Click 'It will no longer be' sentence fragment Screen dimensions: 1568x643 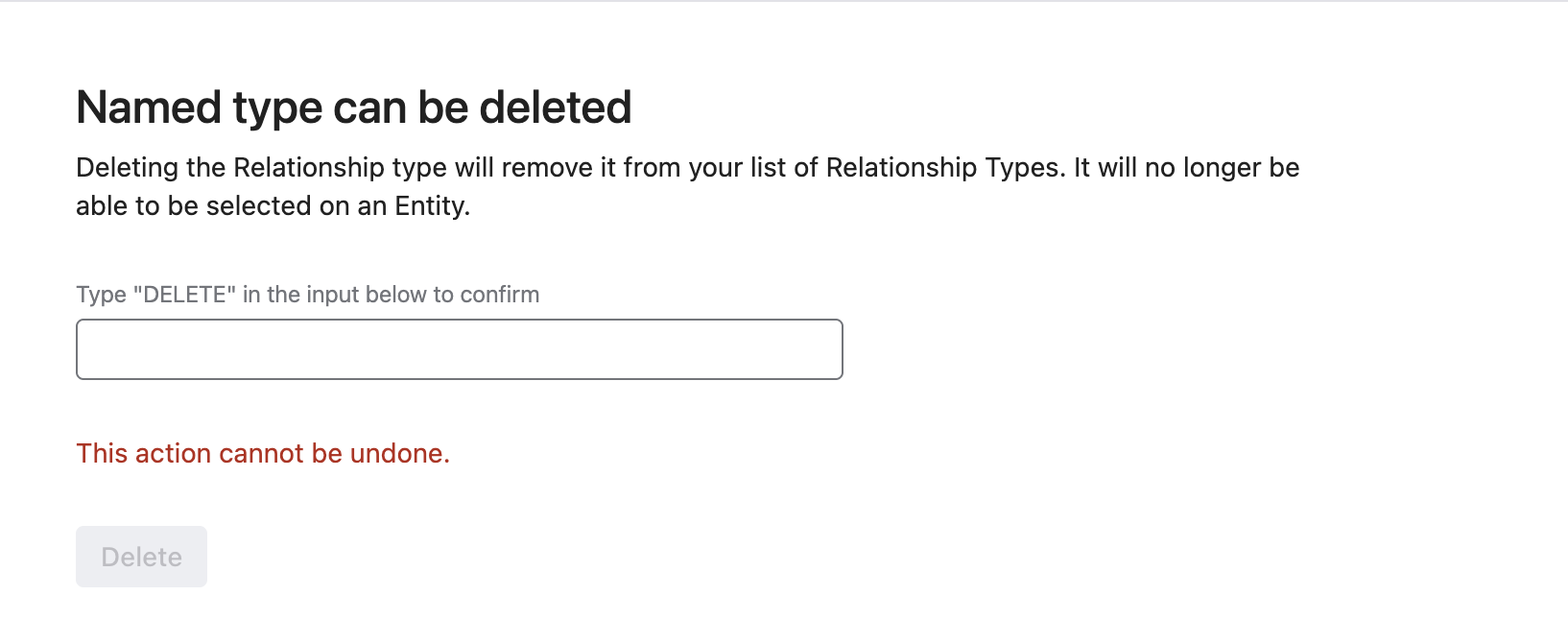(x=1186, y=168)
